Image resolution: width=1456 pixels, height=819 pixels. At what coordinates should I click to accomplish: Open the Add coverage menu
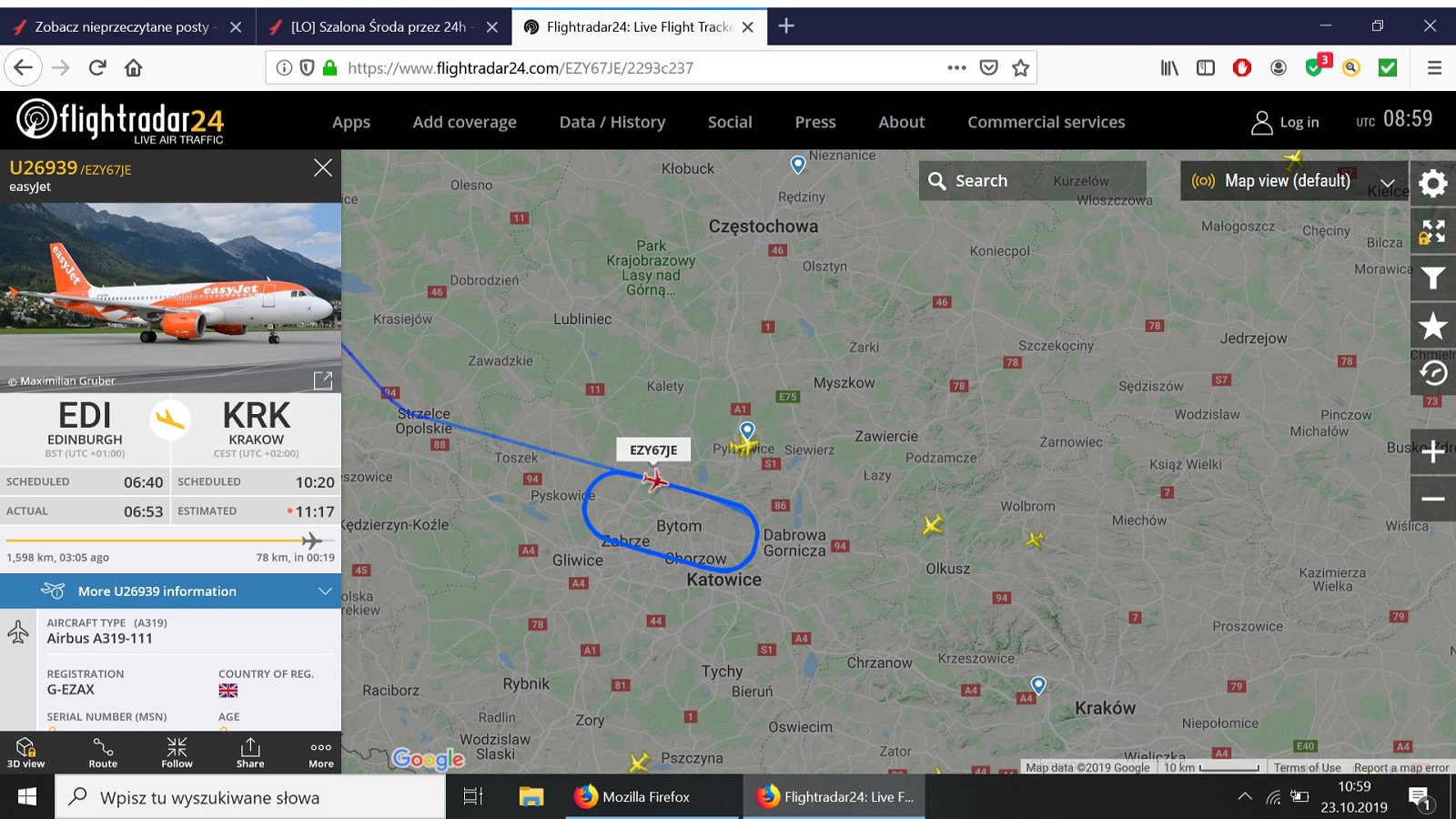tap(465, 122)
